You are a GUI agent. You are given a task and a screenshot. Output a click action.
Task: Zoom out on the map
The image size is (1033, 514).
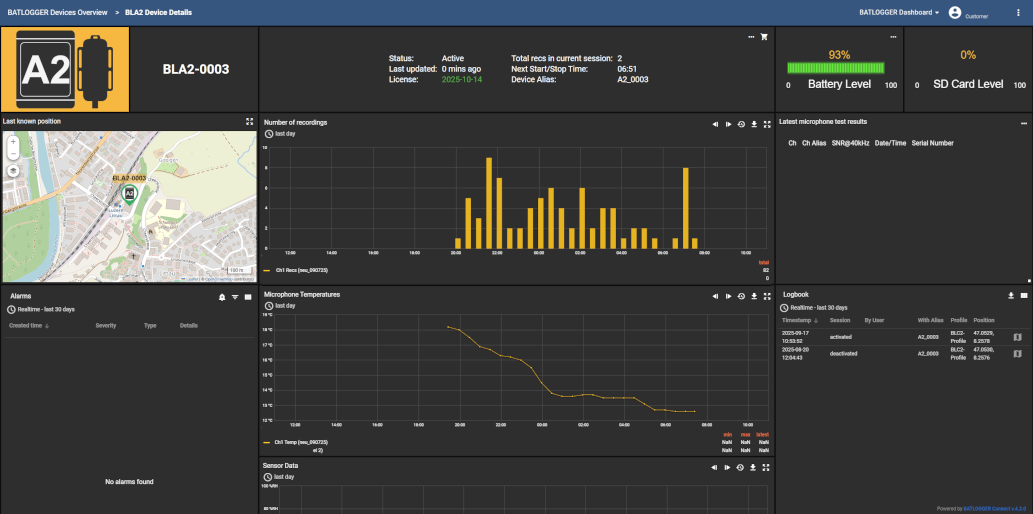click(13, 155)
